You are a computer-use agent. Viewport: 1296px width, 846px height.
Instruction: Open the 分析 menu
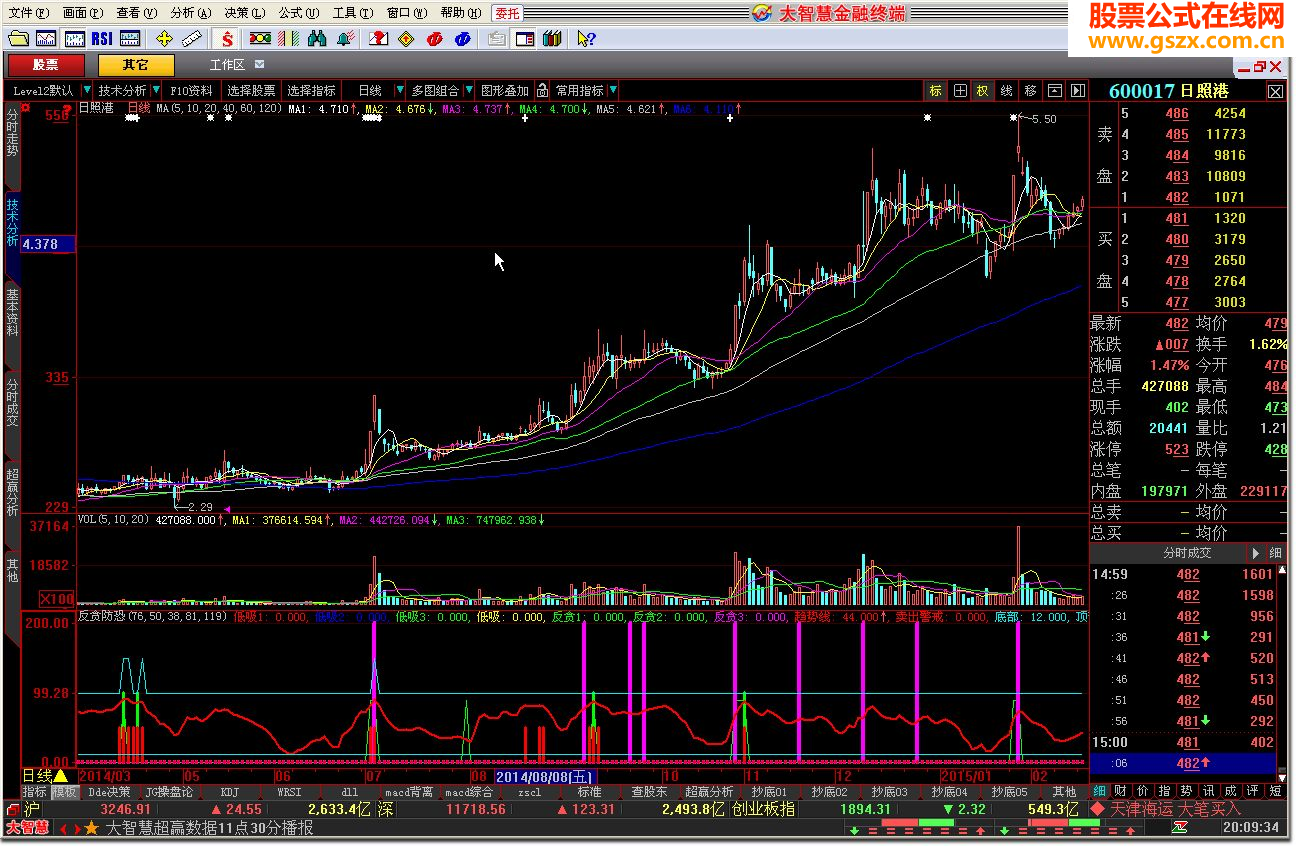click(x=190, y=13)
